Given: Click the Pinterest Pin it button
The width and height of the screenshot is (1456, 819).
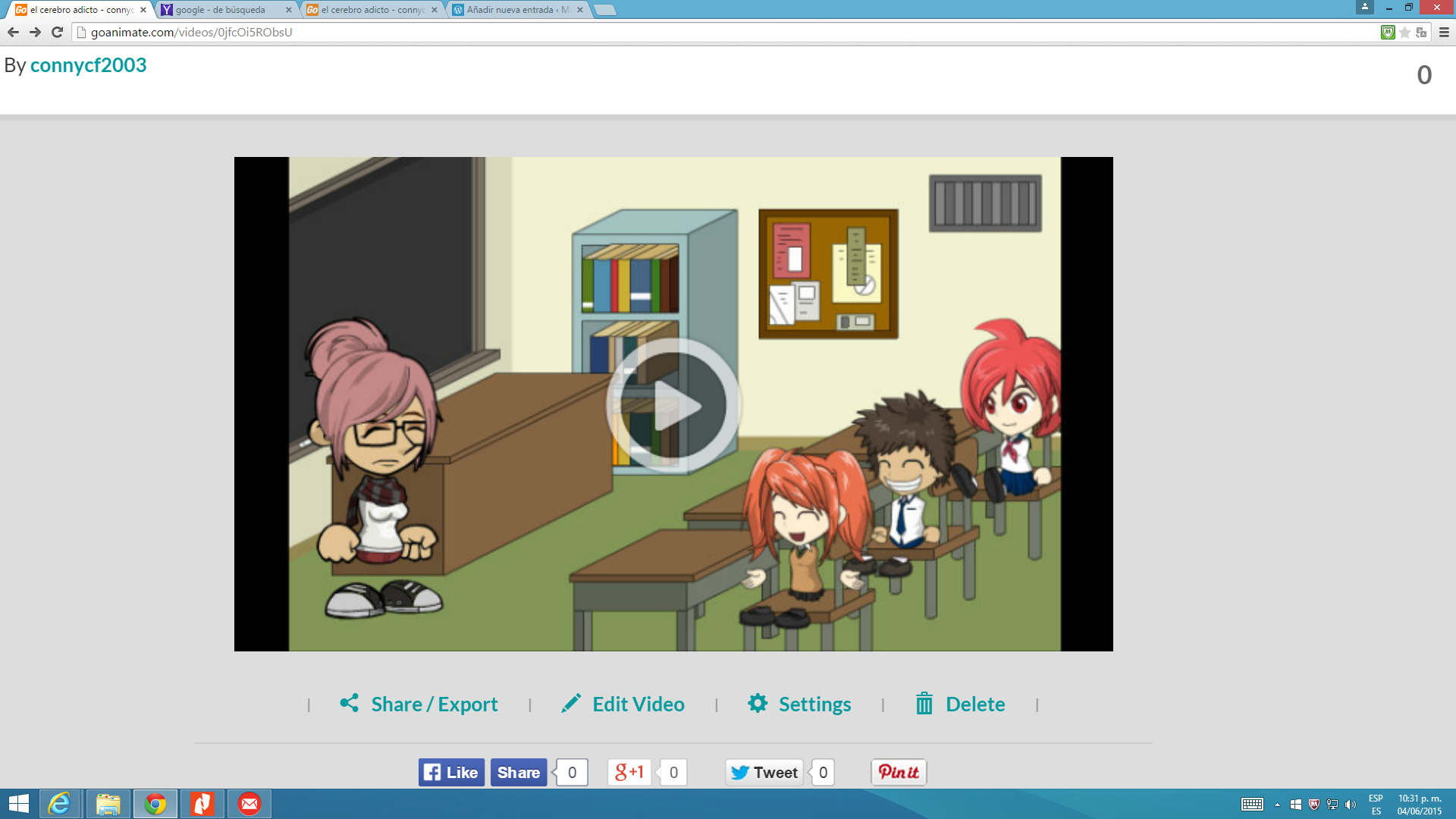Looking at the screenshot, I should [899, 773].
